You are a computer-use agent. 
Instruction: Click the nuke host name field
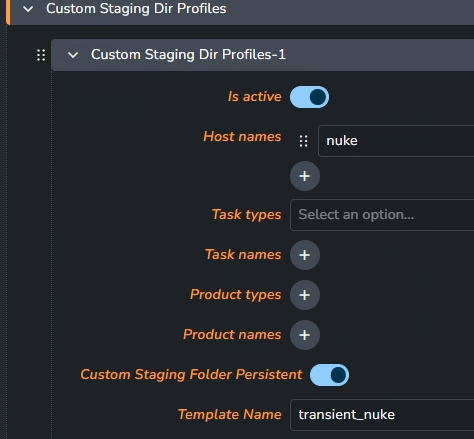pyautogui.click(x=396, y=141)
